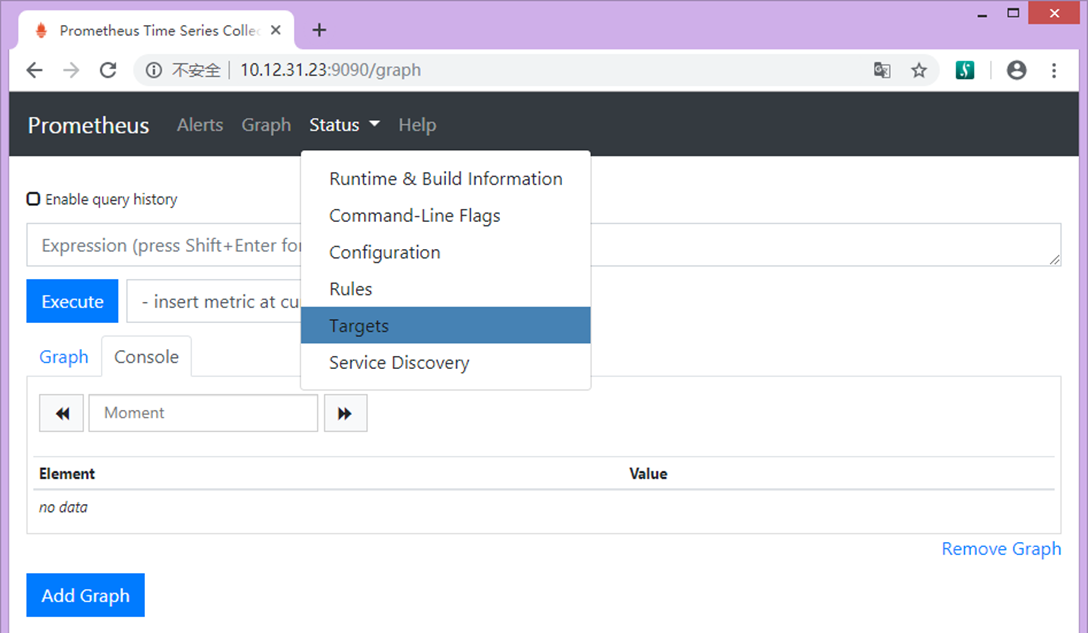This screenshot has height=633, width=1088.
Task: Open the Chrome profile avatar menu
Action: point(1017,70)
